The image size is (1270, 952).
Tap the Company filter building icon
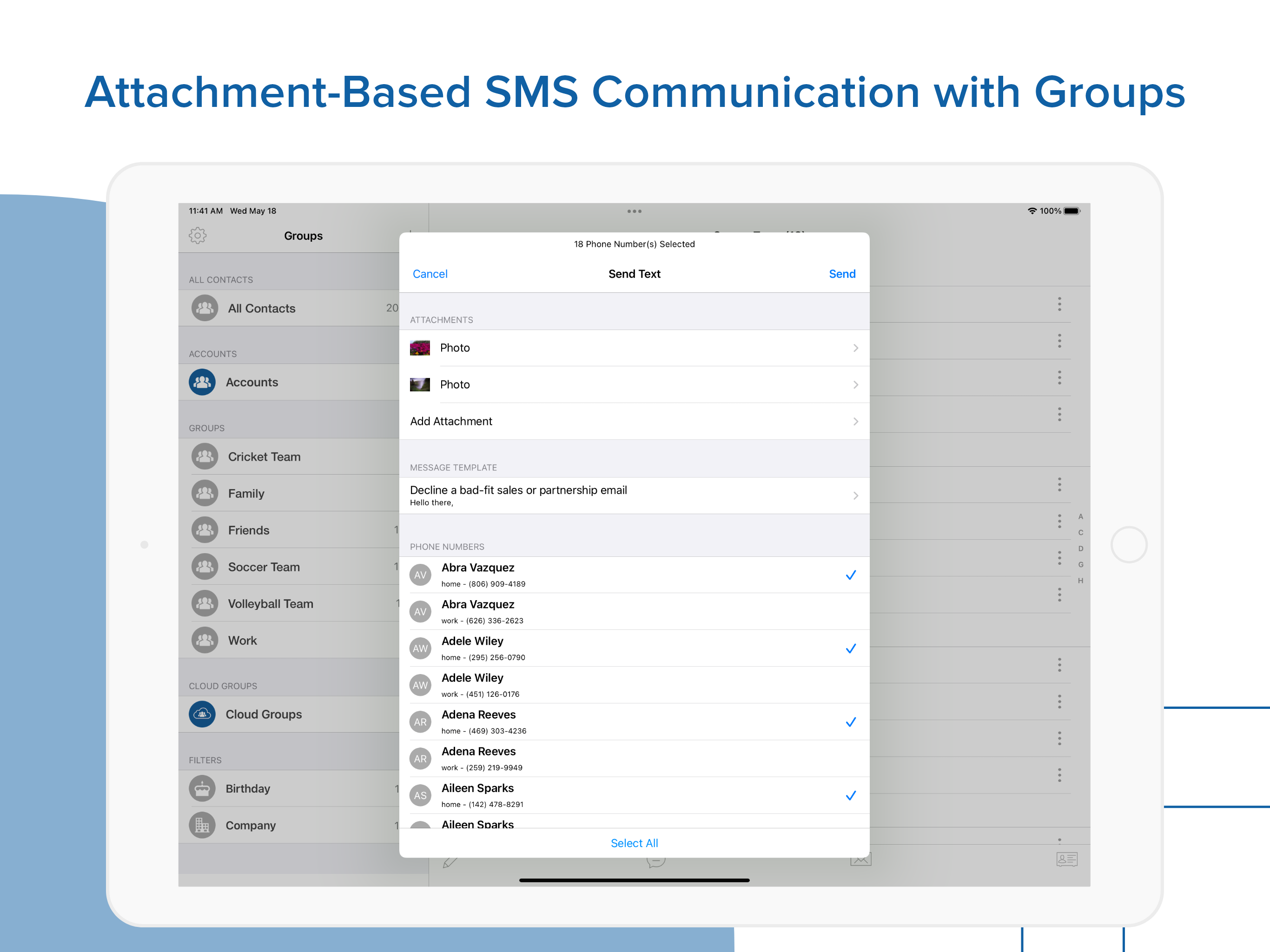[x=202, y=825]
